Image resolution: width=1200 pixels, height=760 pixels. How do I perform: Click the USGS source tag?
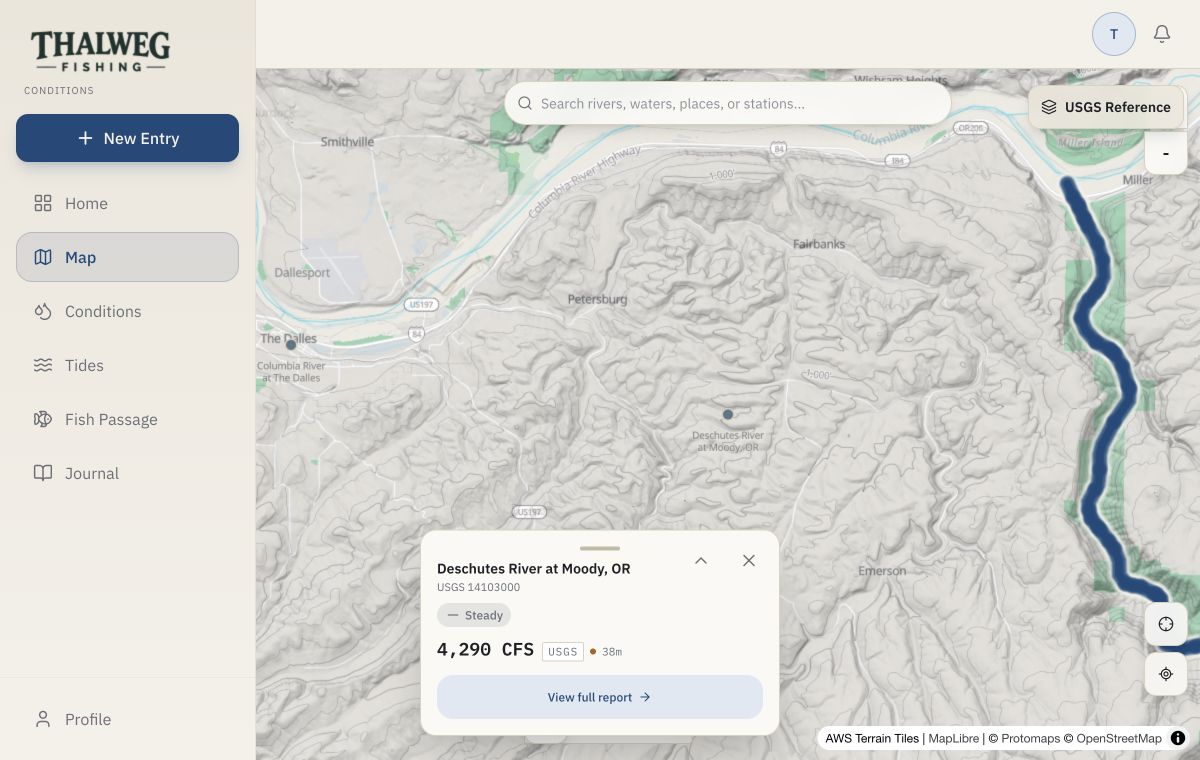tap(563, 652)
